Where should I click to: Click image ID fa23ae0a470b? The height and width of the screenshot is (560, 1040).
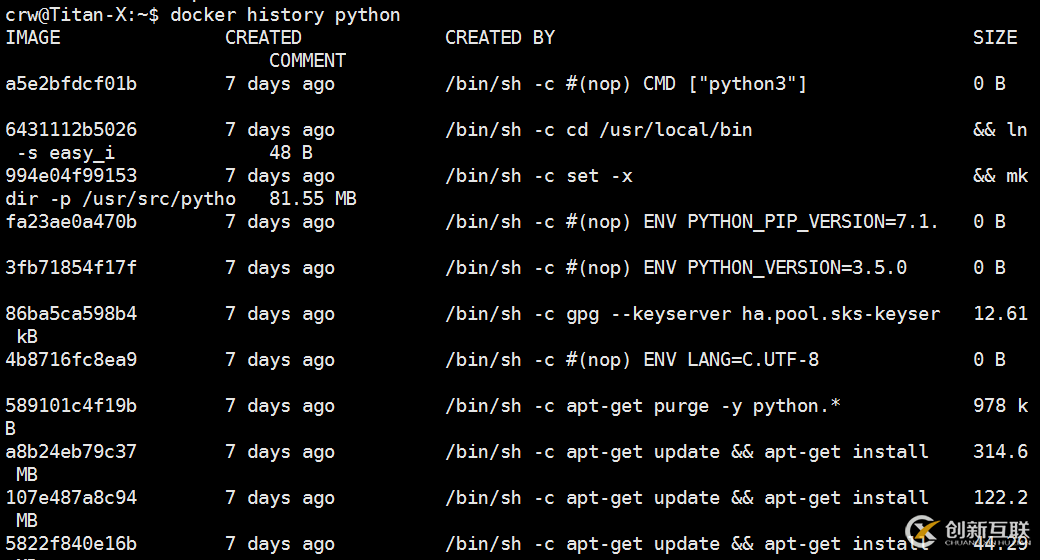71,222
